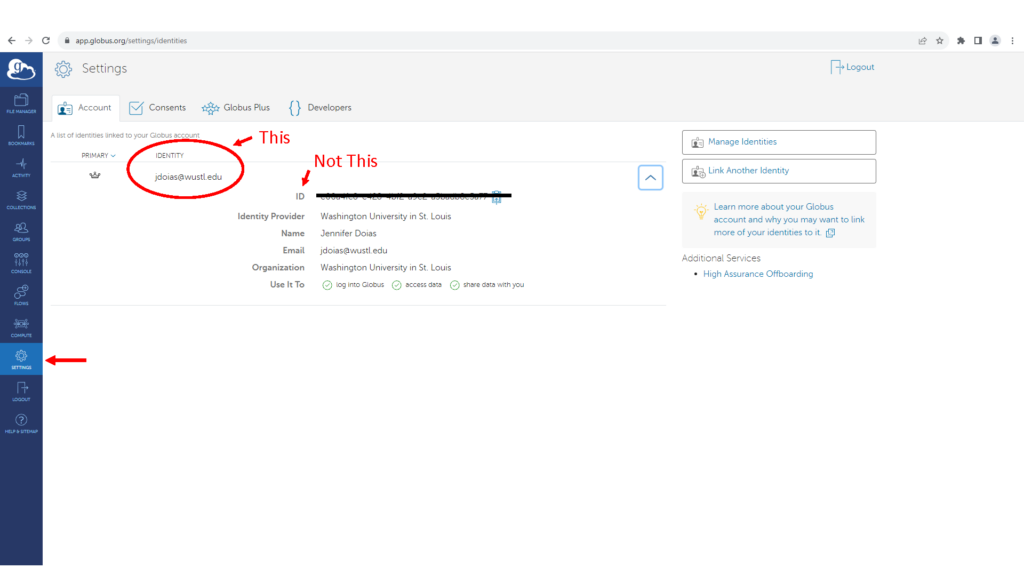The image size is (1024, 576).
Task: Click the Globus logo icon
Action: click(21, 69)
